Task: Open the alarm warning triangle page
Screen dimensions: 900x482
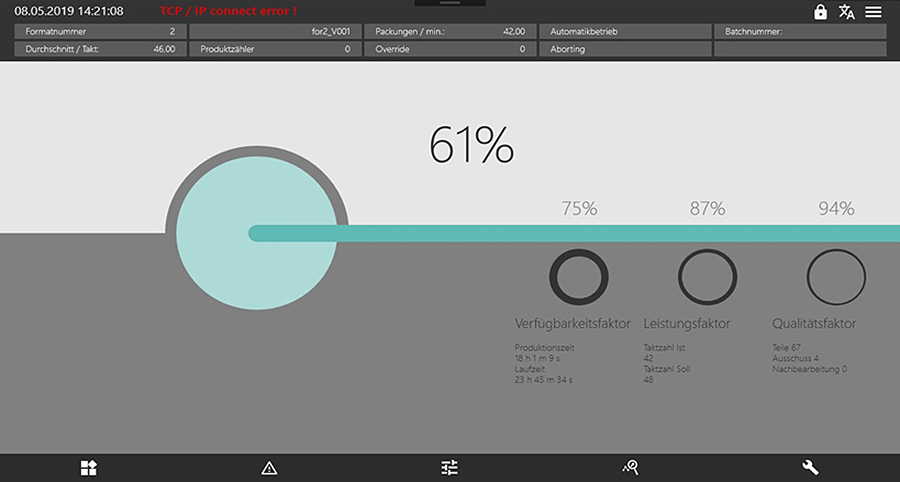Action: pyautogui.click(x=269, y=467)
